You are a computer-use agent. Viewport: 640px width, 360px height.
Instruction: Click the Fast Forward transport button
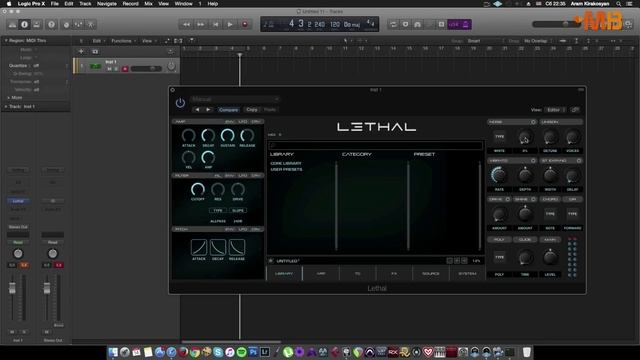tap(201, 24)
